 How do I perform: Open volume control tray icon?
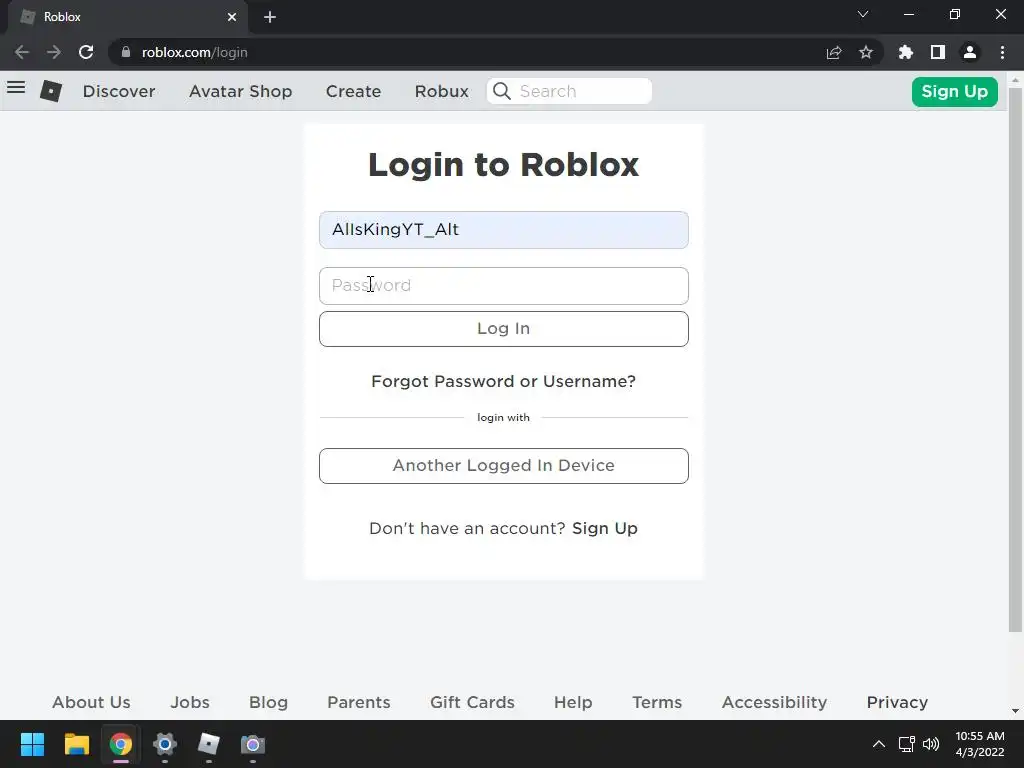(931, 744)
